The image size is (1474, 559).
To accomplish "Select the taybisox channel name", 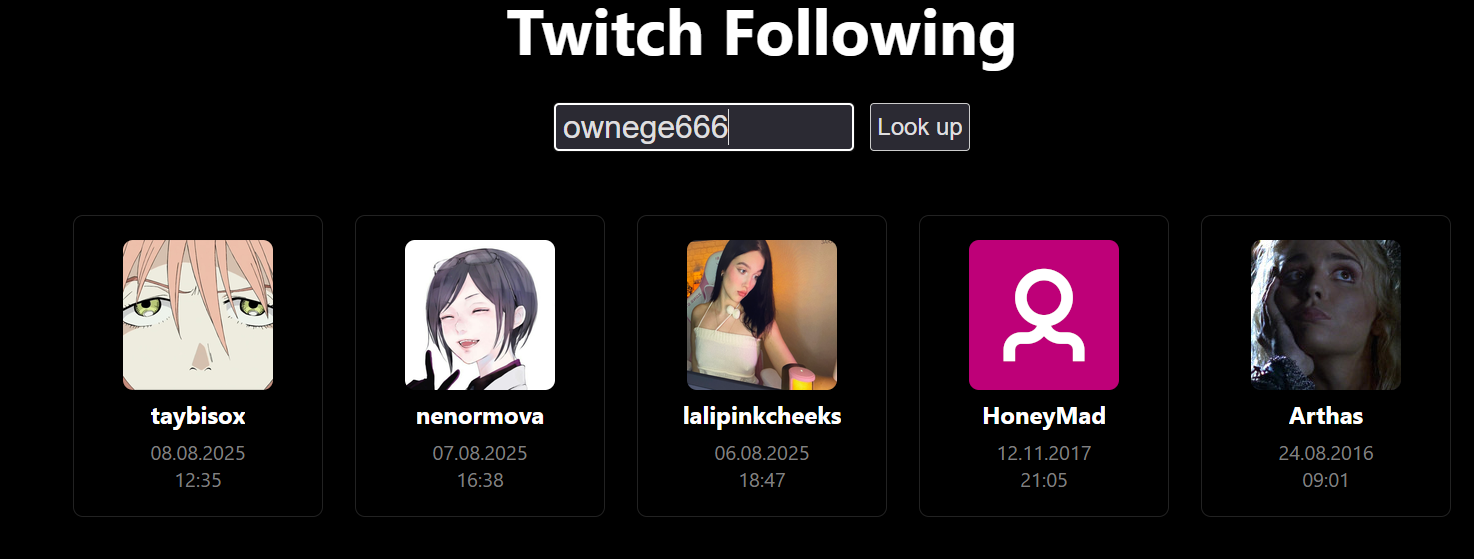I will pos(198,416).
